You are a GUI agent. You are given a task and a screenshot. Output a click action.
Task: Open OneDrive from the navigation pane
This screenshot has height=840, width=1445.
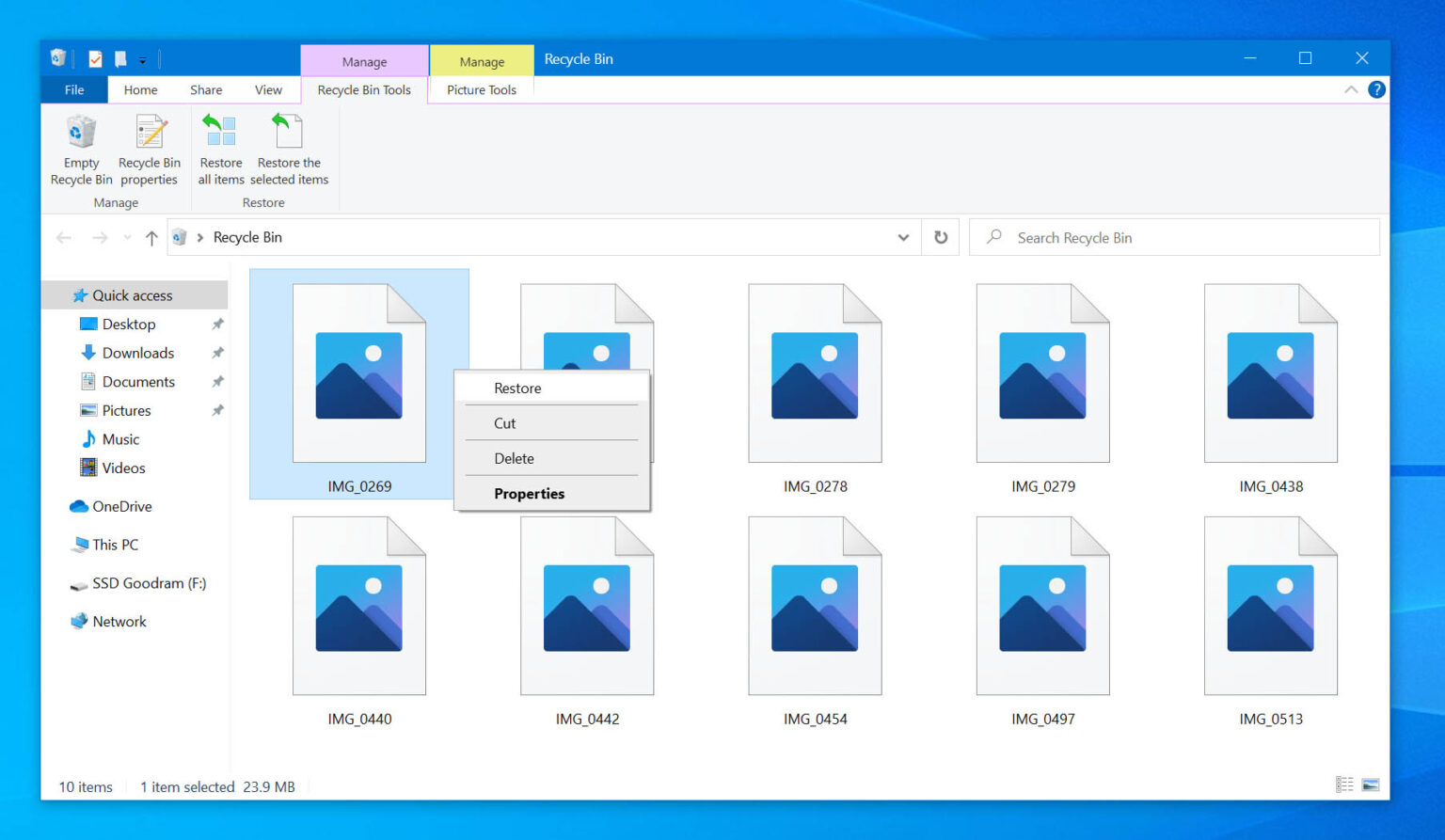coord(120,506)
